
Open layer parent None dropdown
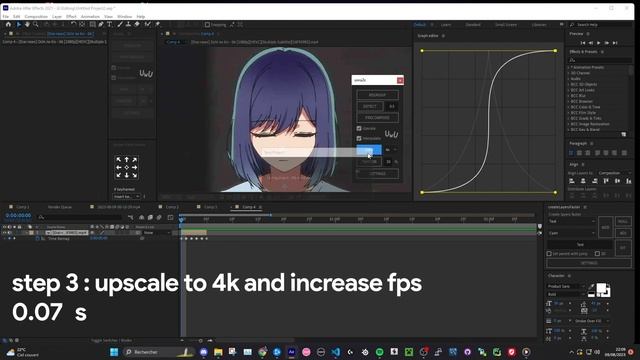click(156, 233)
